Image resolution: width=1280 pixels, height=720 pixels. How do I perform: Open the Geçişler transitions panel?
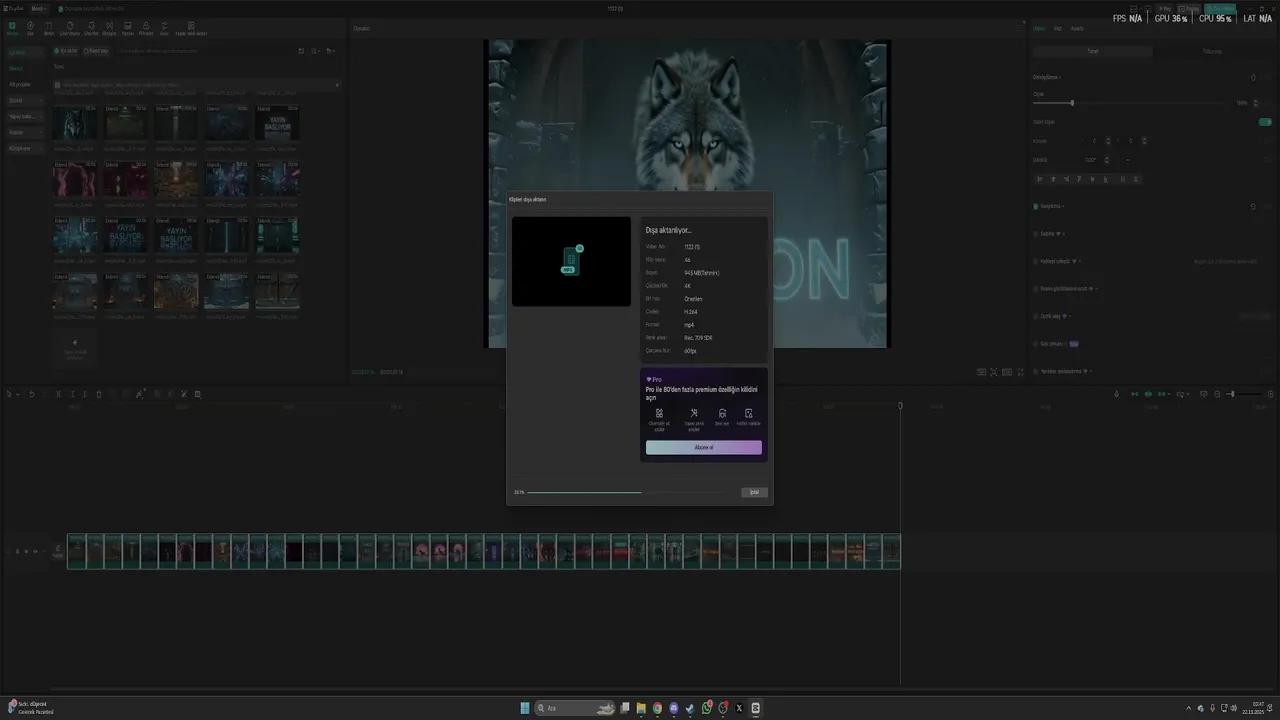(109, 28)
